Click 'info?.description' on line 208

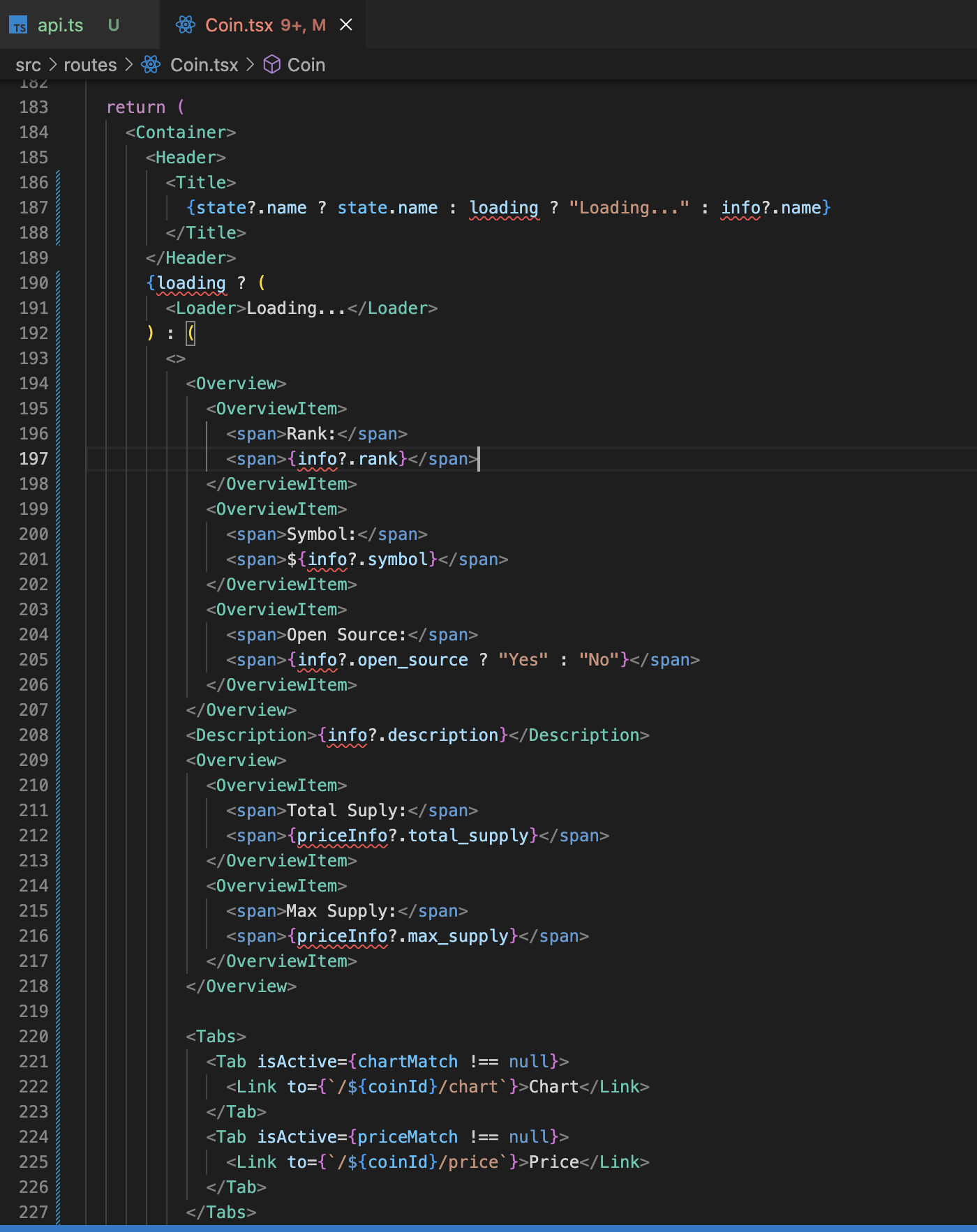pos(413,735)
